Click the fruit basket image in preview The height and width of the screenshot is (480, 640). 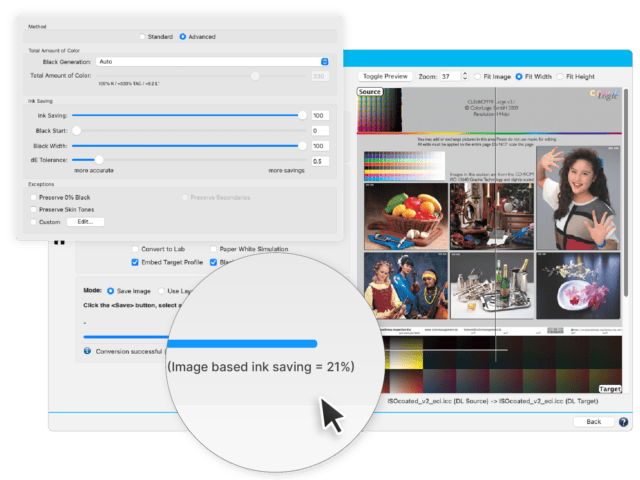click(406, 216)
